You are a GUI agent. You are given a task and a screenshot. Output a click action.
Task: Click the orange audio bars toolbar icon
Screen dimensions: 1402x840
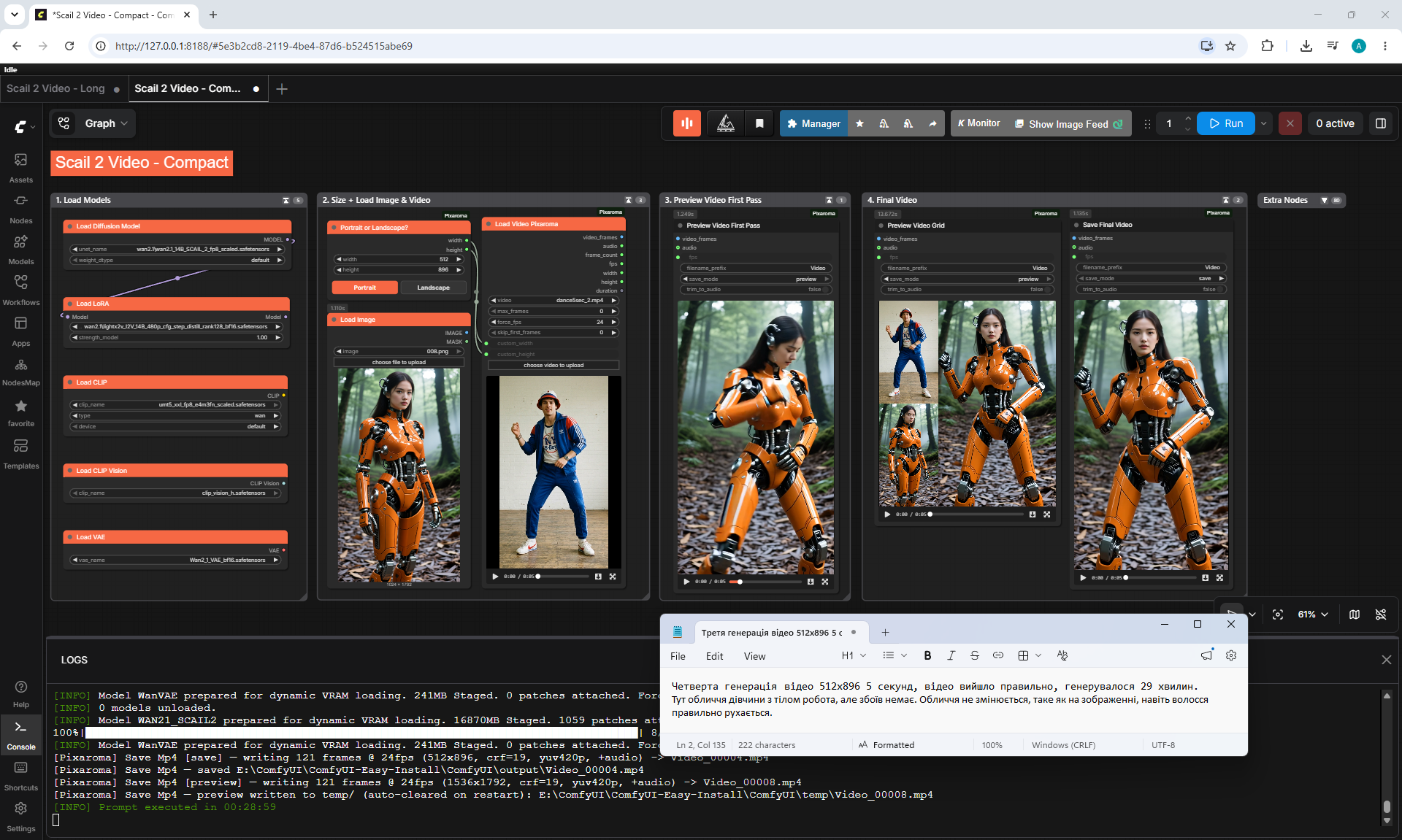coord(687,123)
